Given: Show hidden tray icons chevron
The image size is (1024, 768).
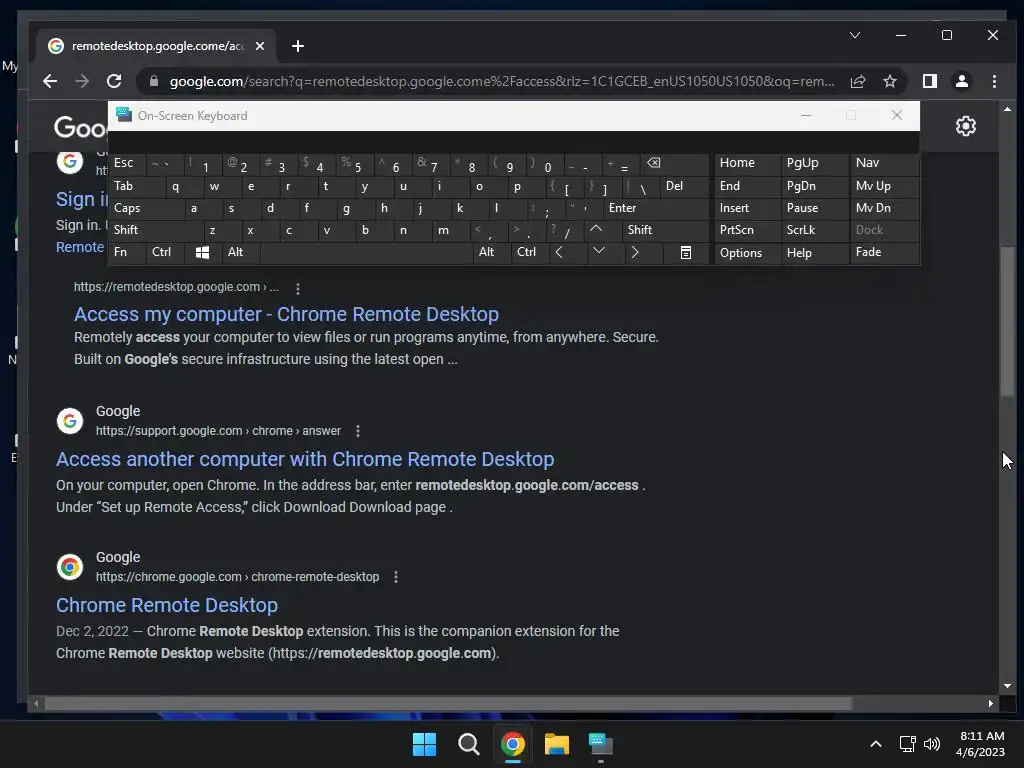Looking at the screenshot, I should (876, 744).
